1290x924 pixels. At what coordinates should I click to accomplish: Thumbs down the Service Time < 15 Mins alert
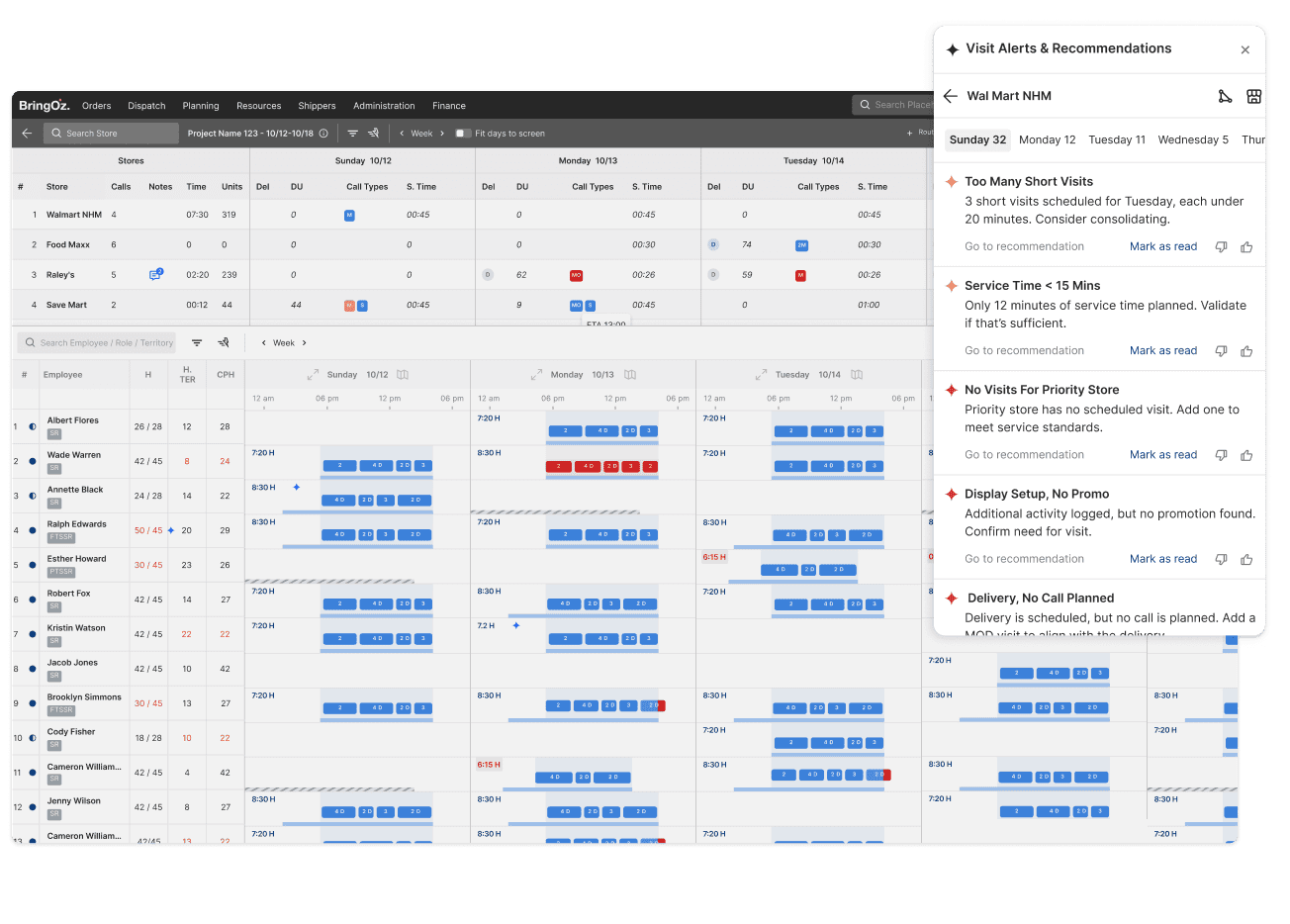pyautogui.click(x=1221, y=351)
